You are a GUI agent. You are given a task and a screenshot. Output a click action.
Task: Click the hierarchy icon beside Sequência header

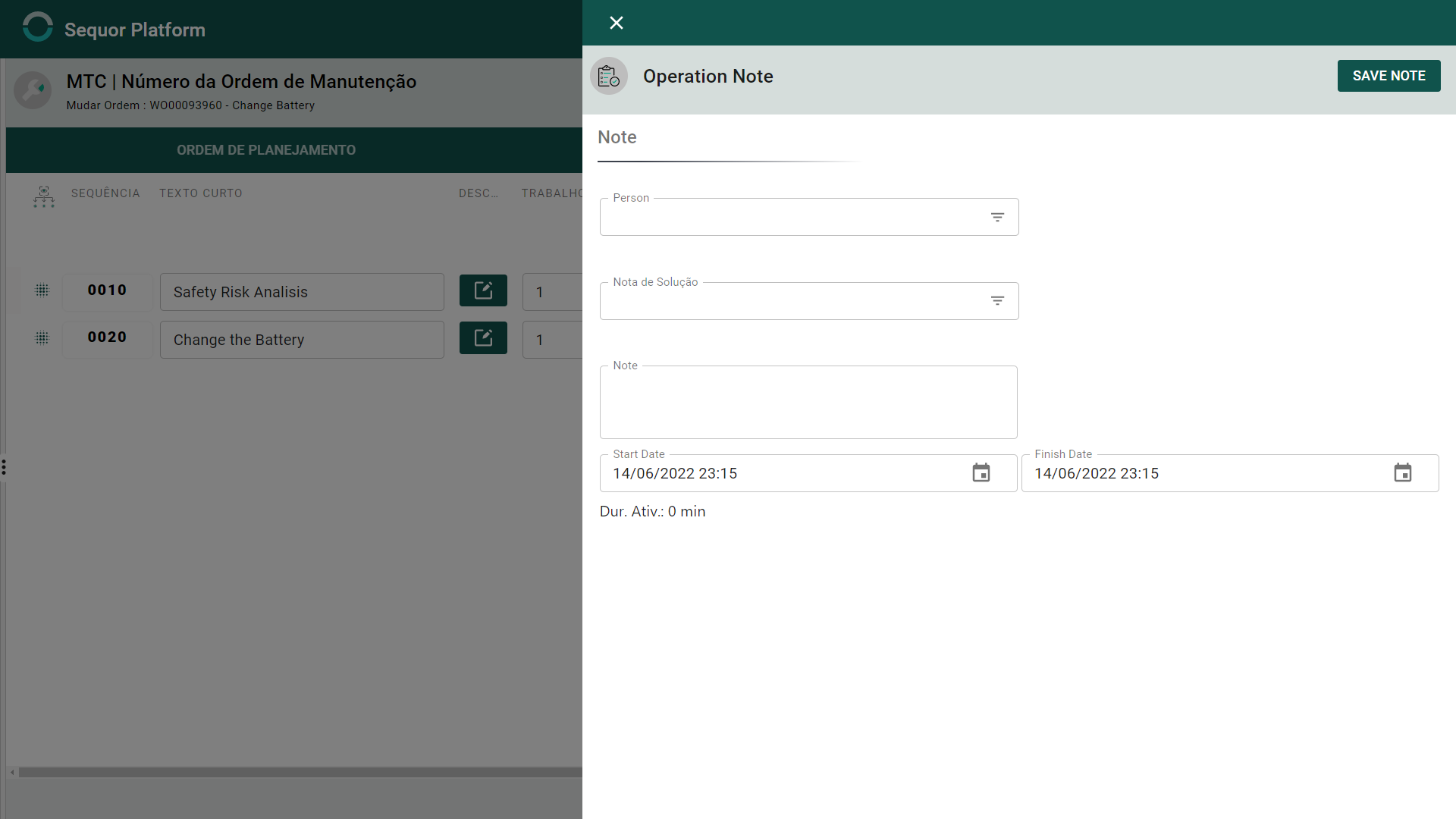point(44,196)
